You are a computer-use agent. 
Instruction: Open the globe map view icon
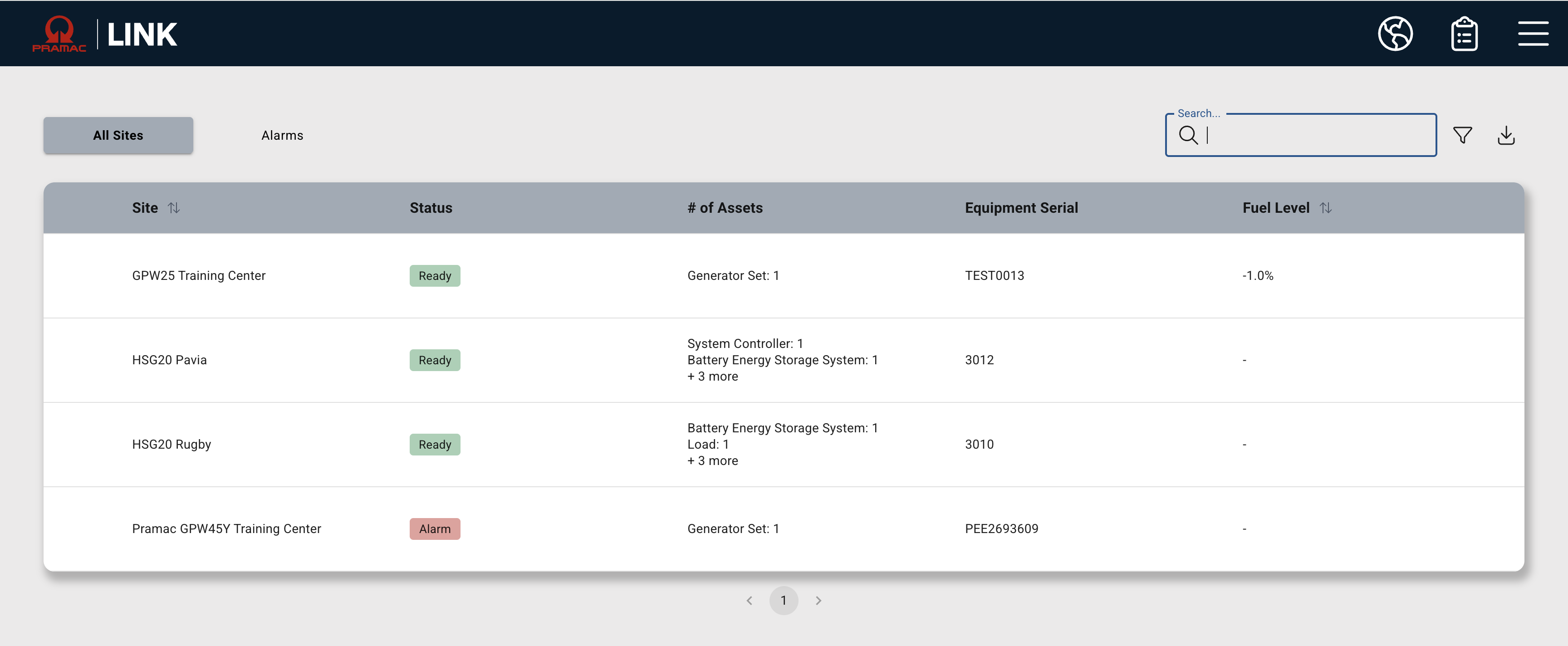(x=1395, y=34)
